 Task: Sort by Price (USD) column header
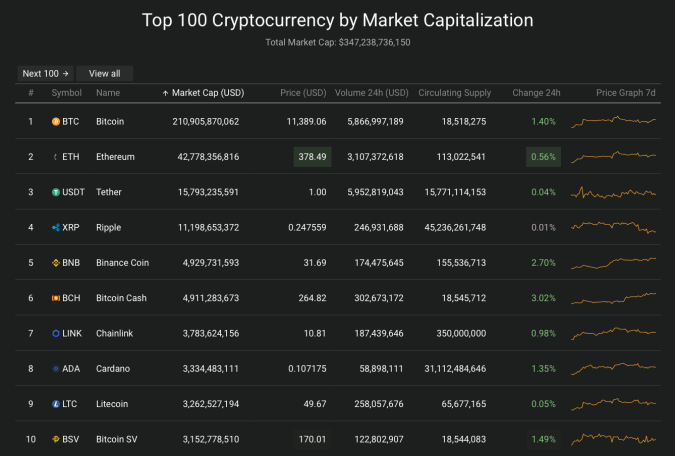[303, 93]
